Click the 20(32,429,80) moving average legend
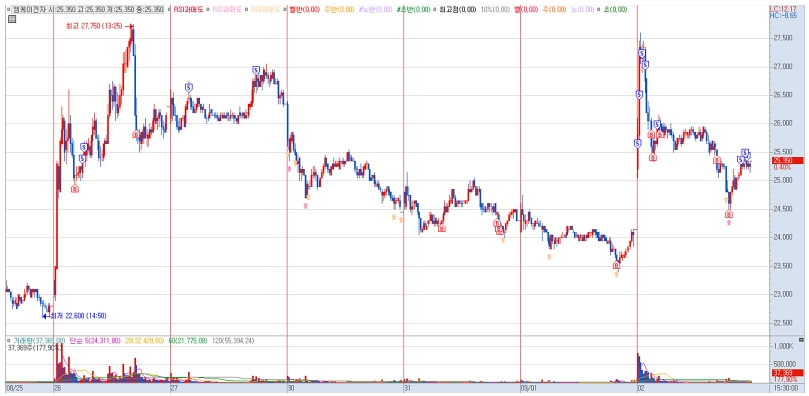The width and height of the screenshot is (809, 396). 145,341
